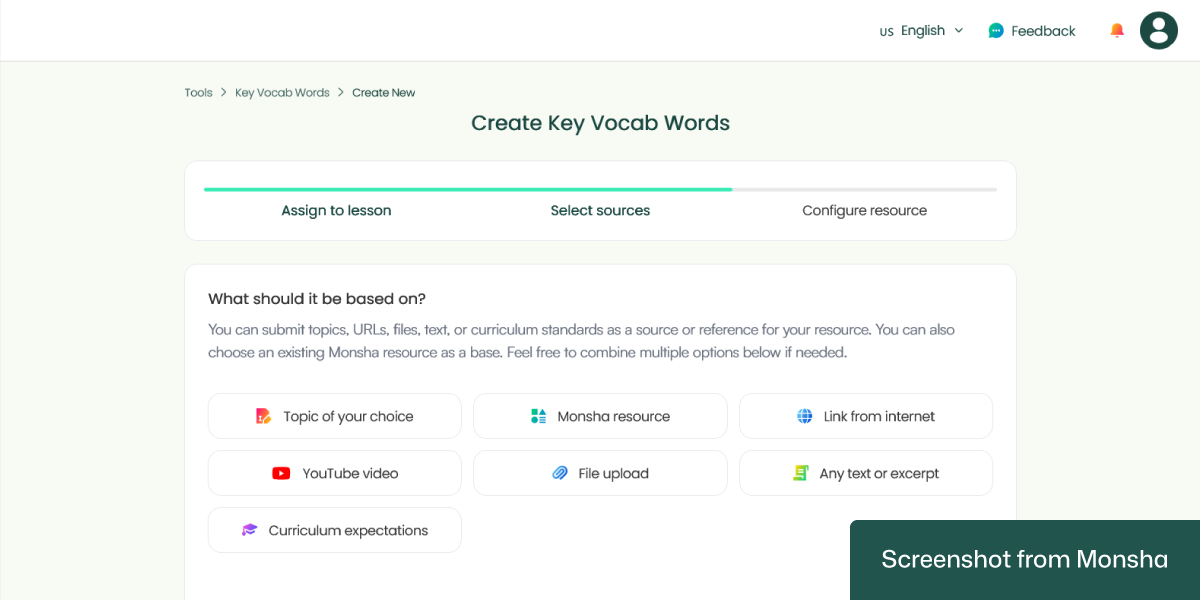The width and height of the screenshot is (1200, 600).
Task: Click the step progress bar
Action: click(x=600, y=189)
